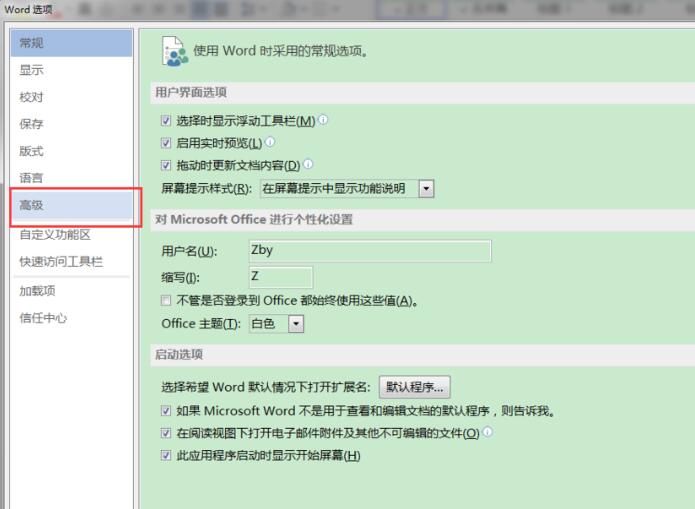Screen dimensions: 695x509
Task: Switch to the 校对 category
Action: point(71,97)
